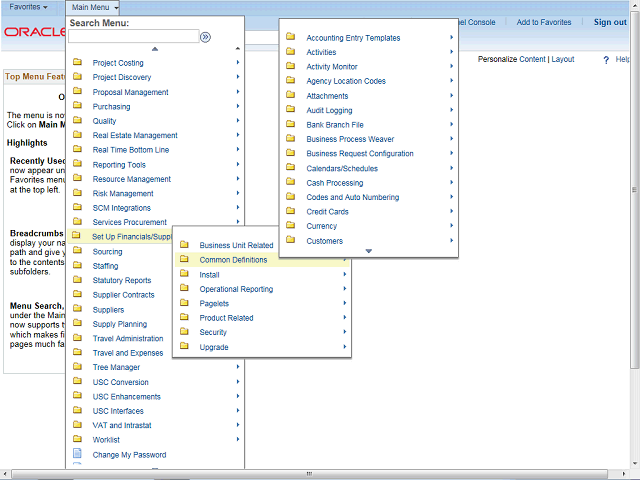The width and height of the screenshot is (640, 480).
Task: Click the folder icon next to Pagelets
Action: (x=184, y=302)
